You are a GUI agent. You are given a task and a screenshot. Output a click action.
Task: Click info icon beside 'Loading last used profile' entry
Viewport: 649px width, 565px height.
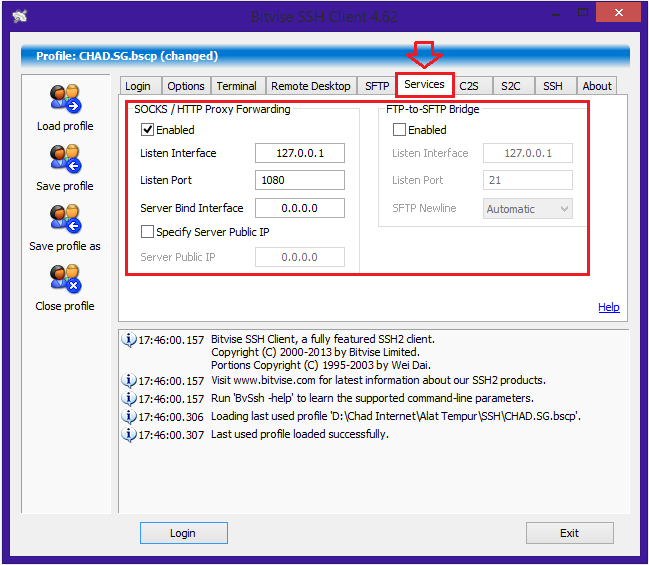pyautogui.click(x=129, y=416)
